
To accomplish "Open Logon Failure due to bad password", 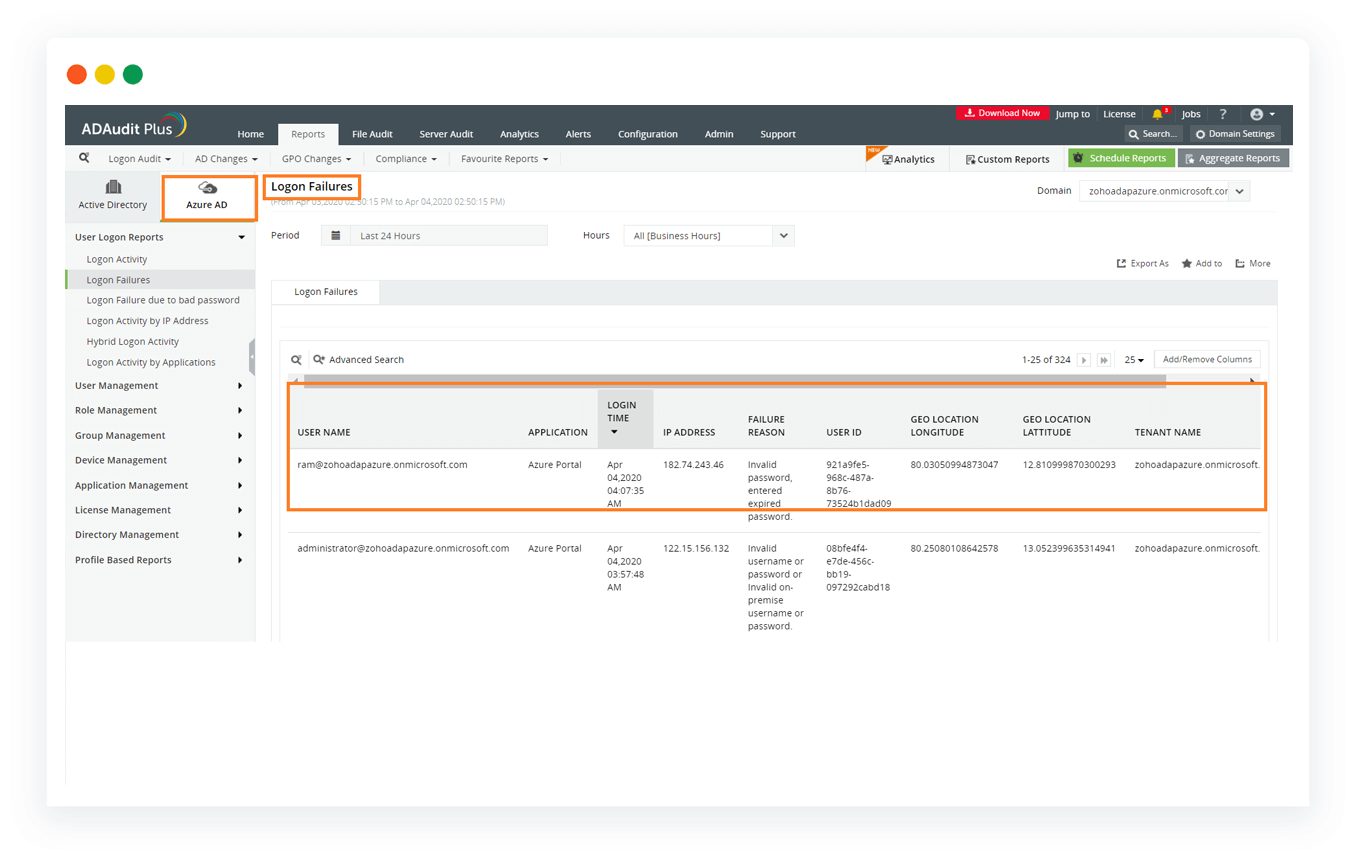I will [x=163, y=300].
